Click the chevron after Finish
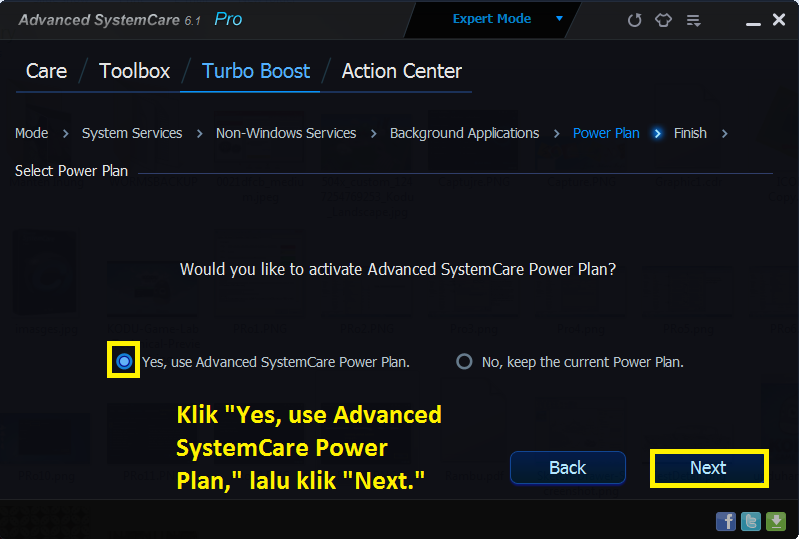The width and height of the screenshot is (799, 539). click(725, 133)
